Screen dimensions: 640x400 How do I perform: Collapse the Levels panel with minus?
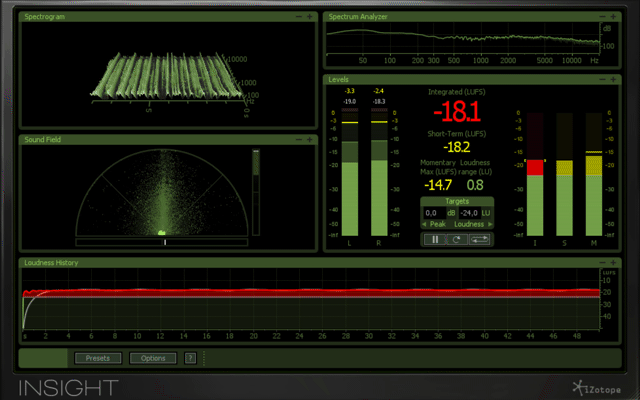599,79
